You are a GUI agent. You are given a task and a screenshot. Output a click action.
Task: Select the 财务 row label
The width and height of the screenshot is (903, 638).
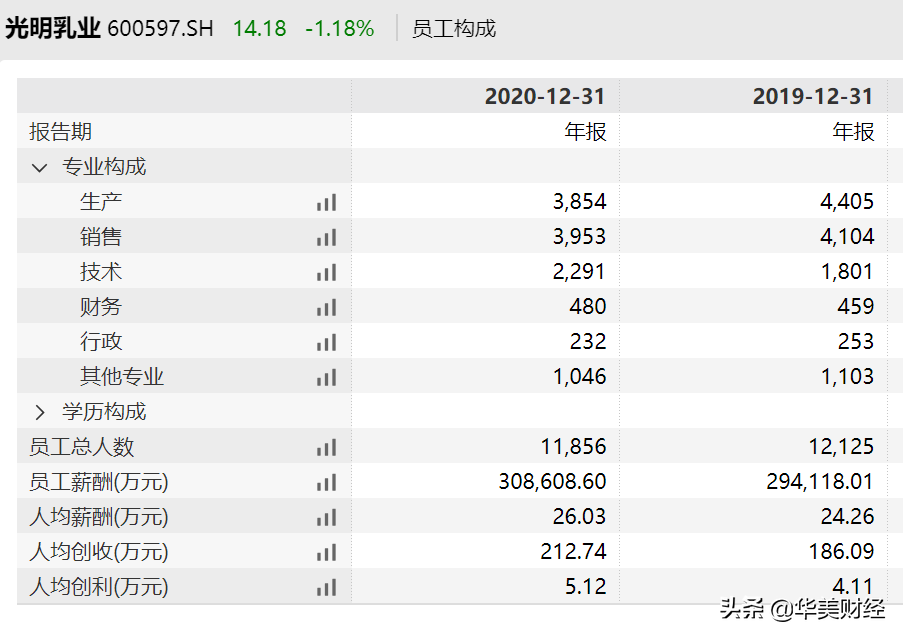101,307
